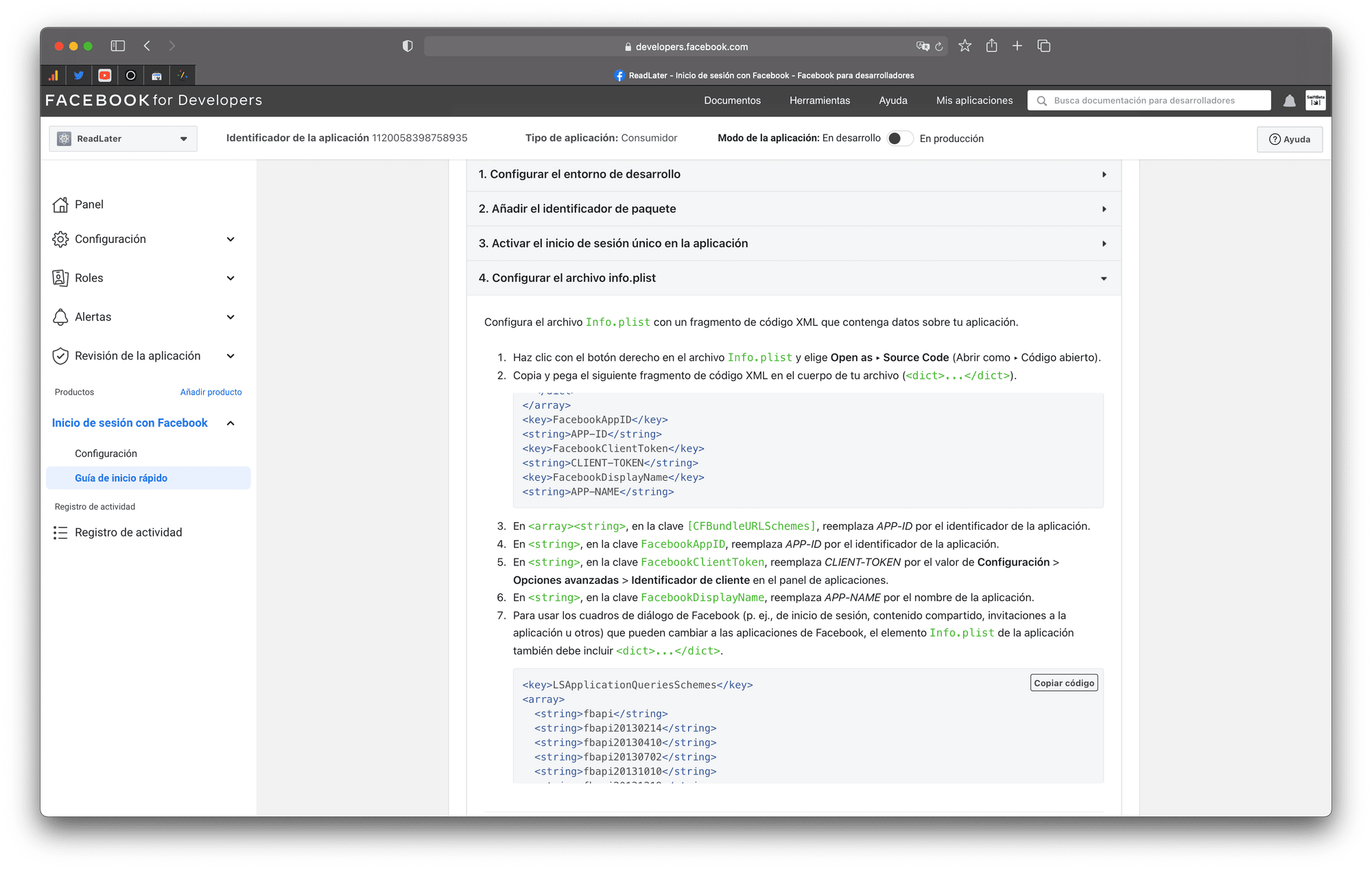Focus the Busca documentación search field
Image resolution: width=1372 pixels, height=870 pixels.
pyautogui.click(x=1149, y=101)
